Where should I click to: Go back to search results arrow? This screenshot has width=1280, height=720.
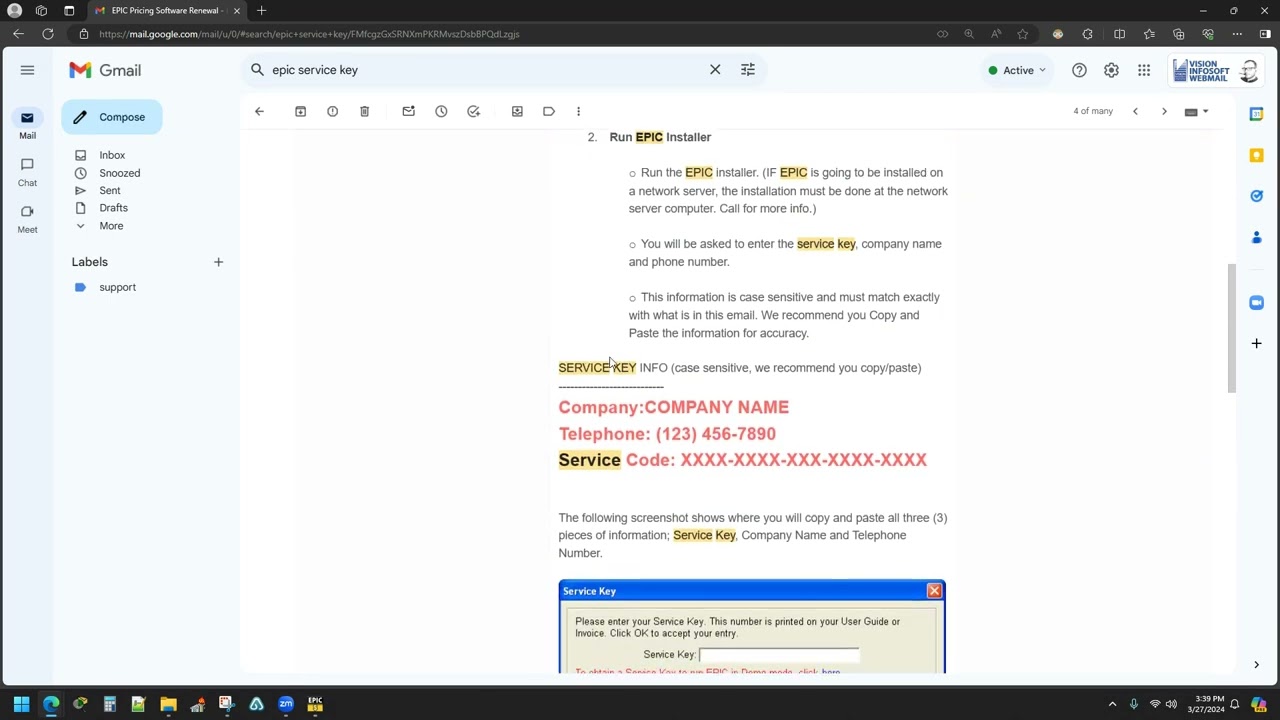(259, 111)
